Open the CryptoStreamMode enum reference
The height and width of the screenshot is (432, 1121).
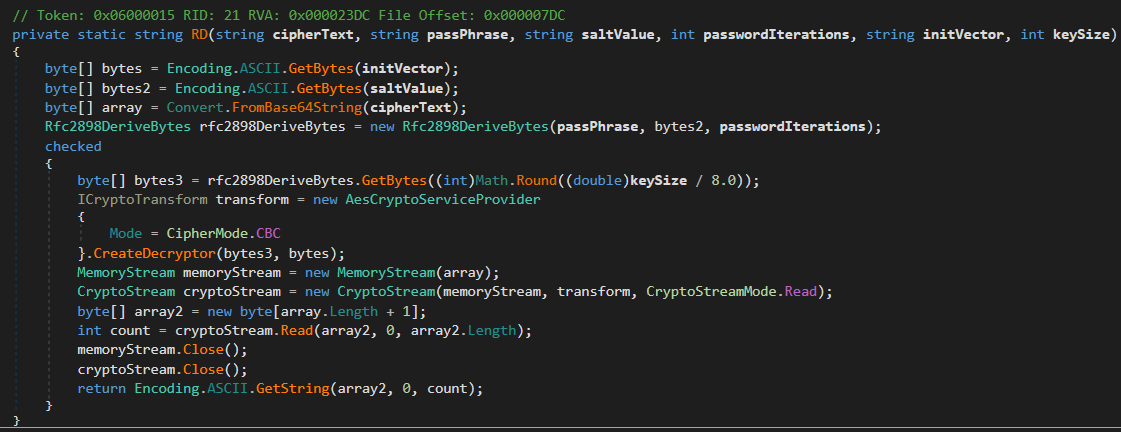pyautogui.click(x=710, y=293)
